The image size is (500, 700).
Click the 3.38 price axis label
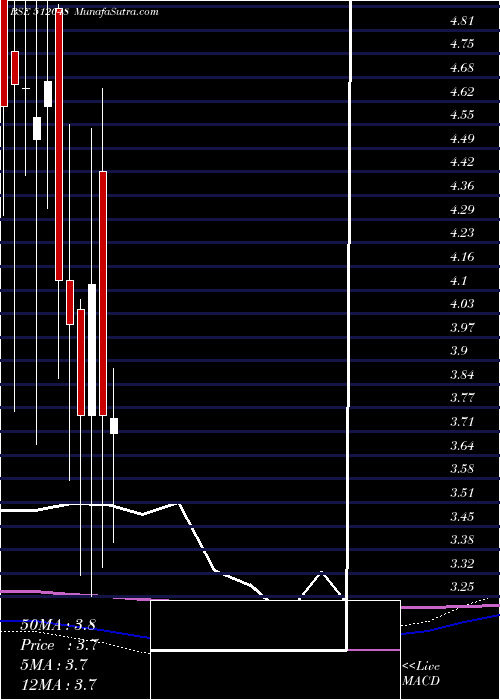[462, 540]
